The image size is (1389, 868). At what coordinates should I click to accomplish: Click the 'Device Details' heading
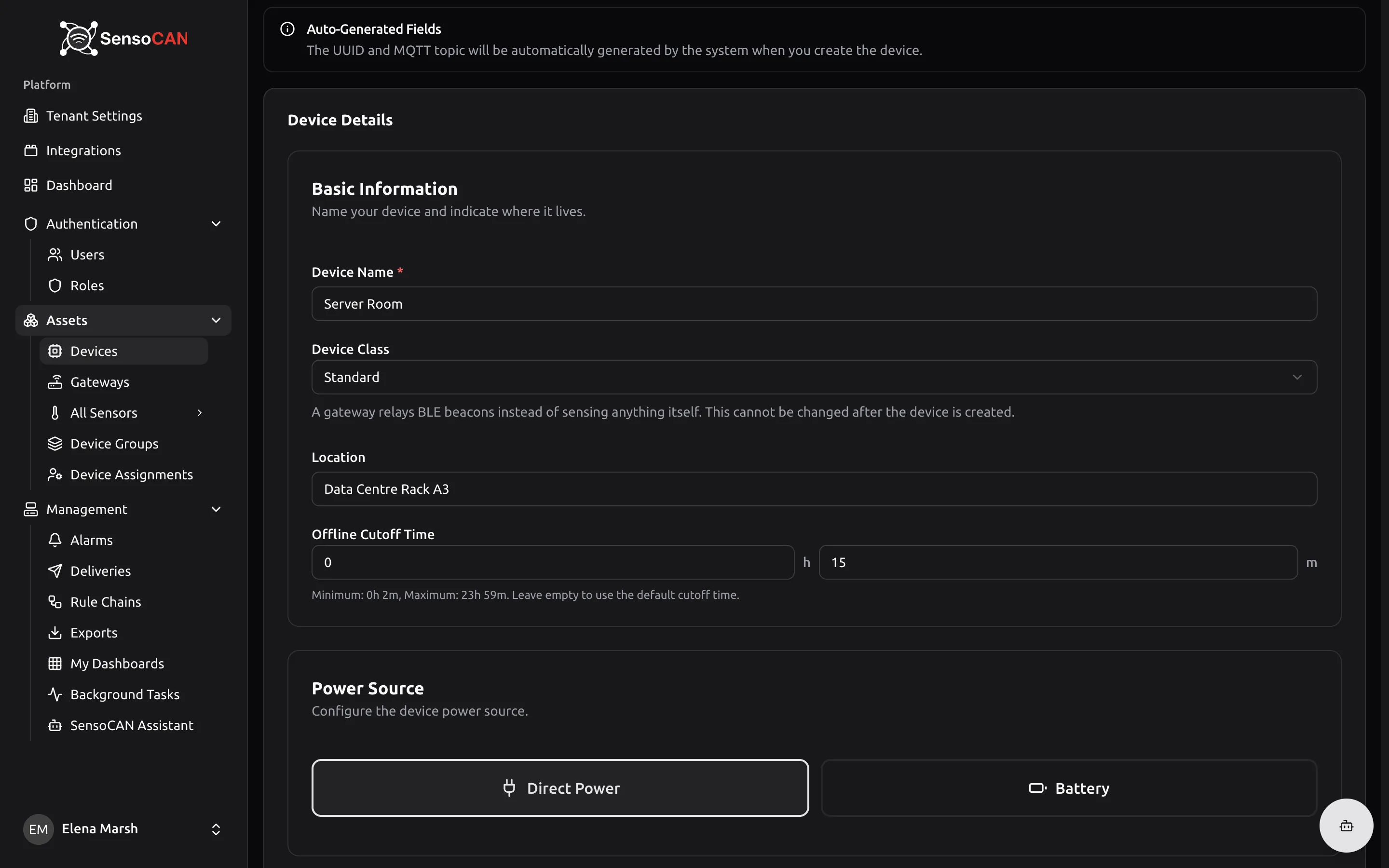click(x=340, y=120)
